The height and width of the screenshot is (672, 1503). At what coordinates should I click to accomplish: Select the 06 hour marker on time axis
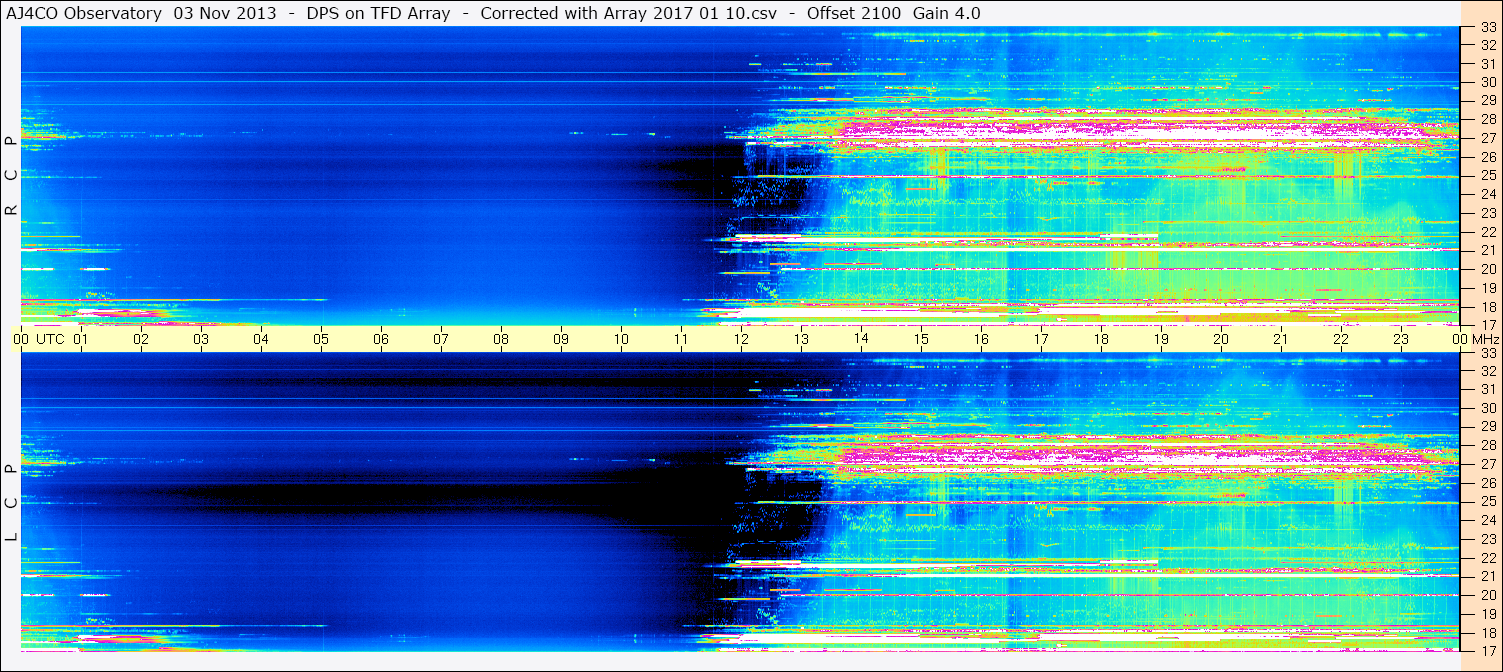click(x=381, y=339)
